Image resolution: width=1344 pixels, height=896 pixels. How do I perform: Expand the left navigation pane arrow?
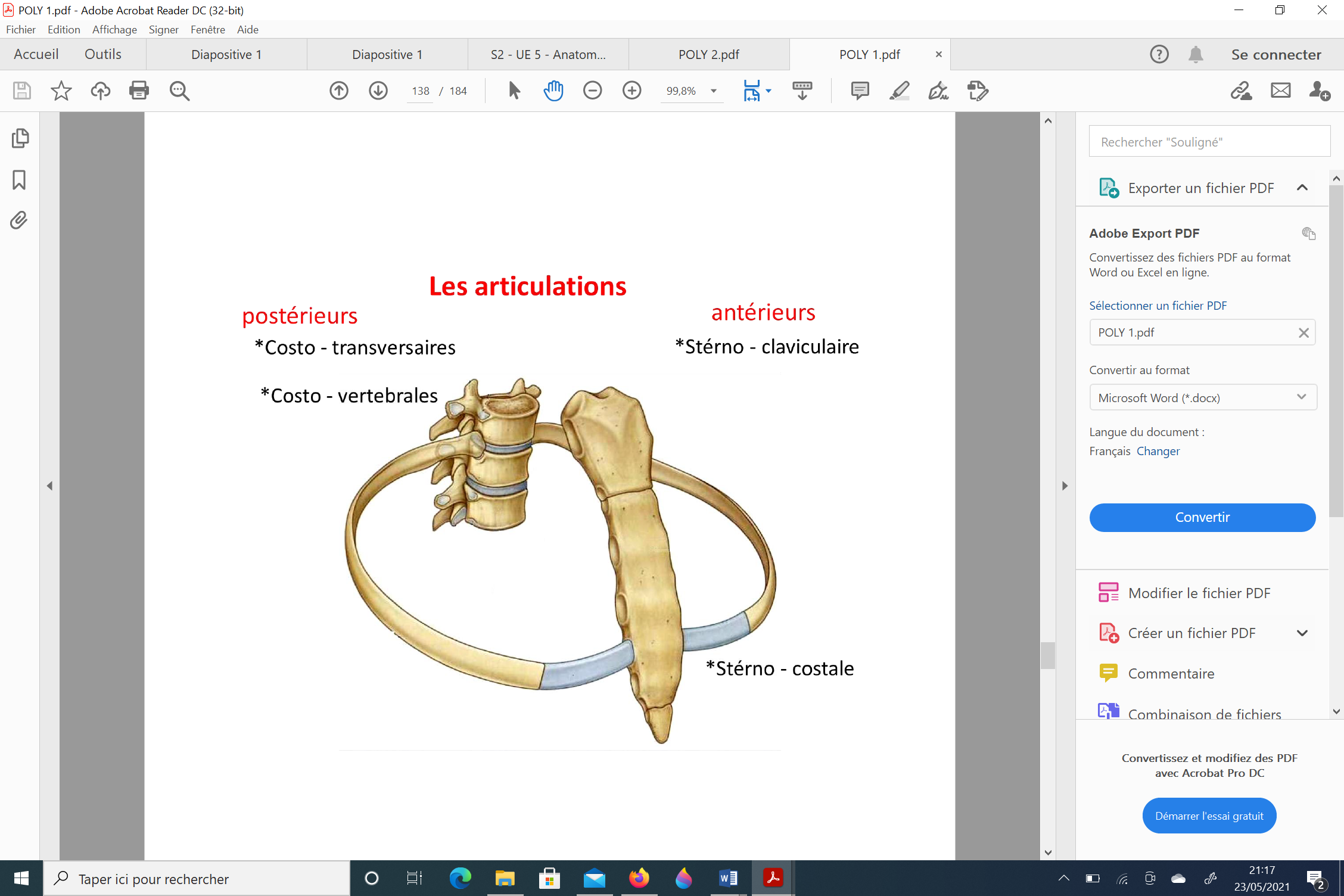(50, 486)
